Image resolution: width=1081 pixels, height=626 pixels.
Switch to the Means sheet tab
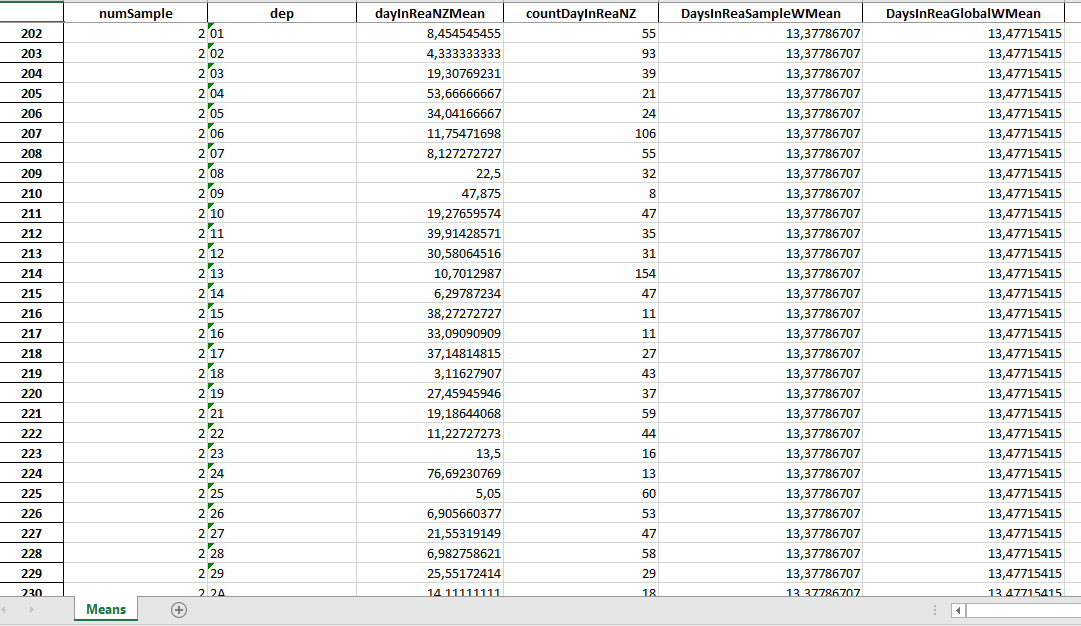tap(105, 609)
